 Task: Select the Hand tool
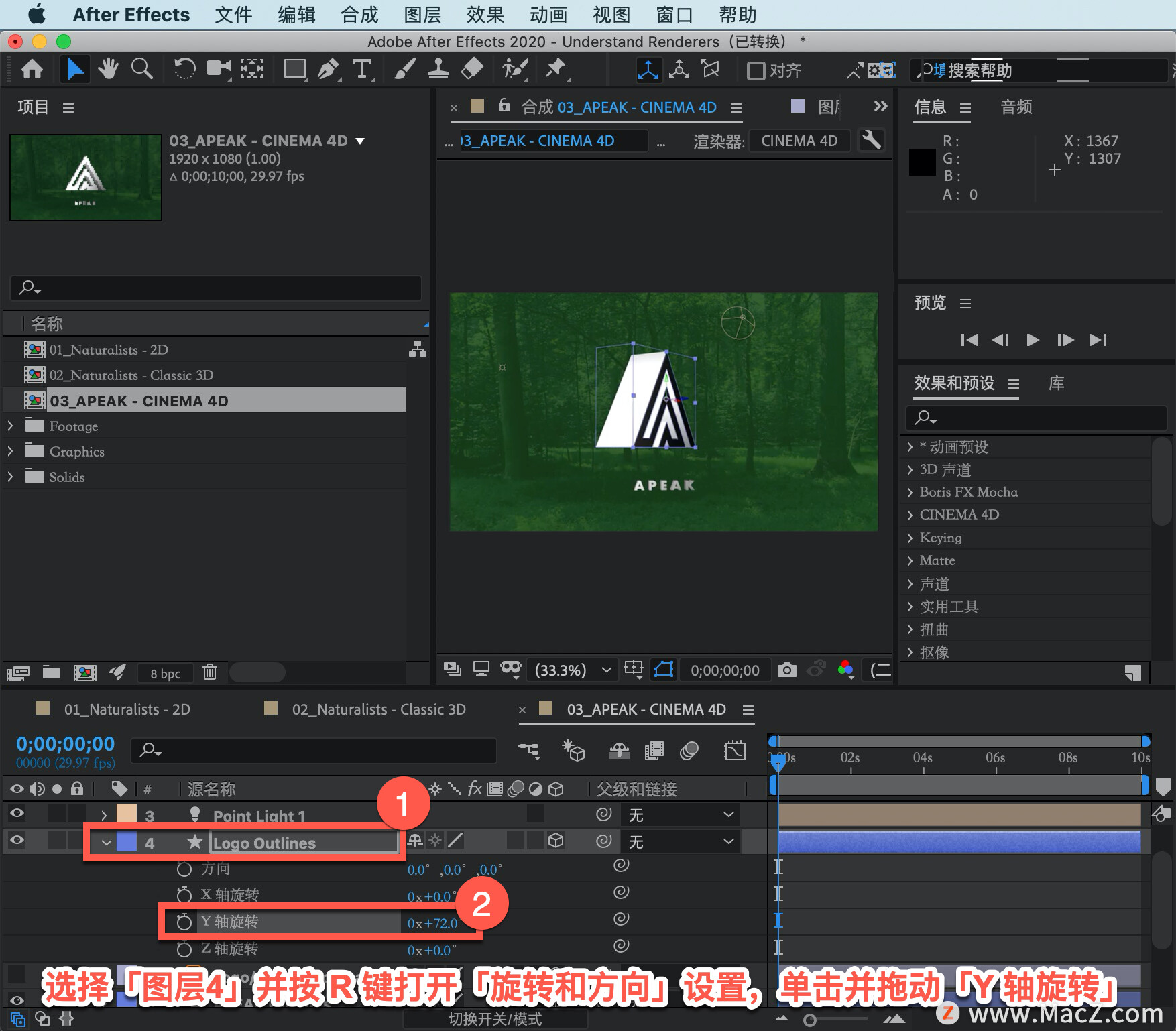(x=108, y=69)
